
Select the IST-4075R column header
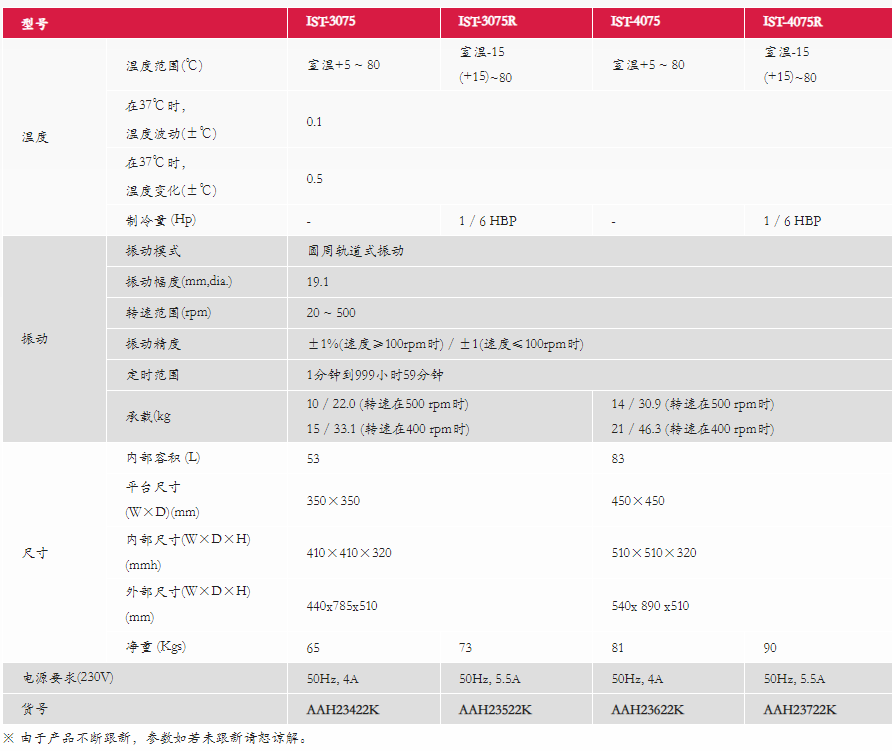(x=792, y=22)
